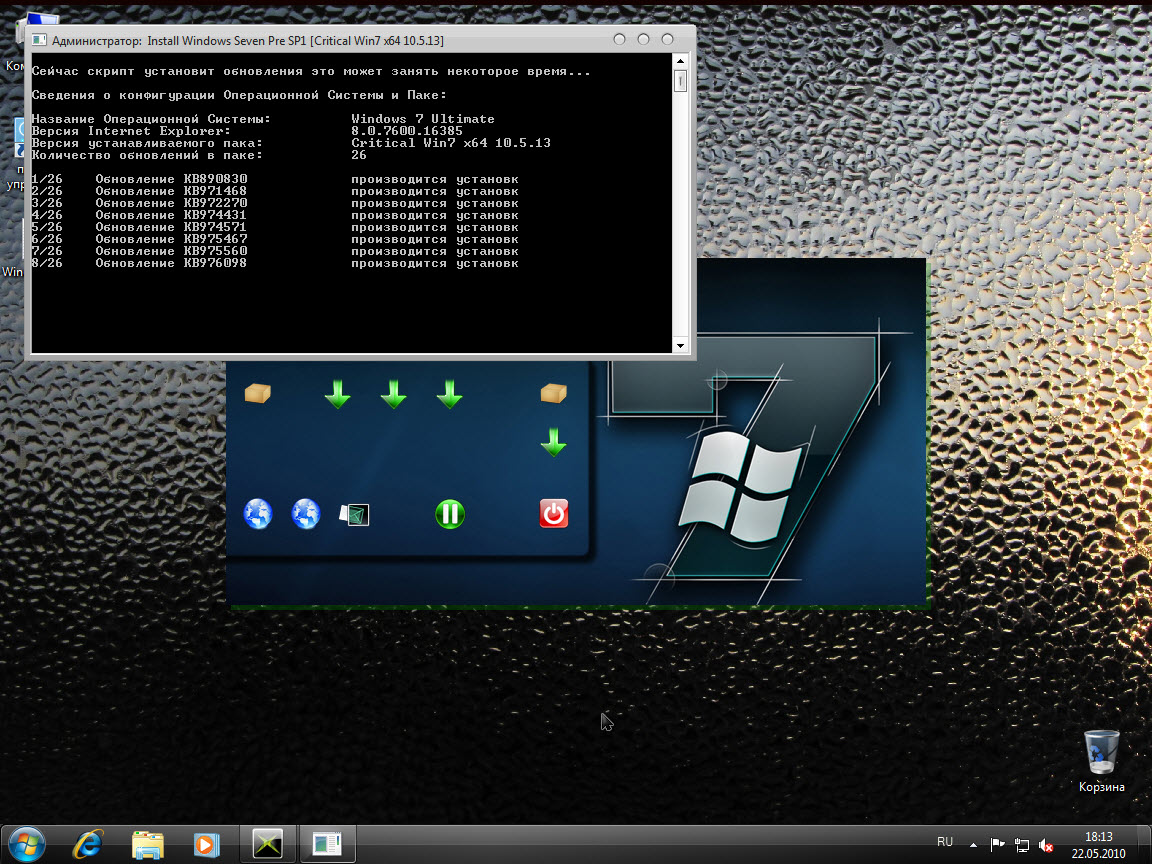The width and height of the screenshot is (1152, 864).
Task: Open Windows Media Player from the taskbar
Action: point(206,844)
